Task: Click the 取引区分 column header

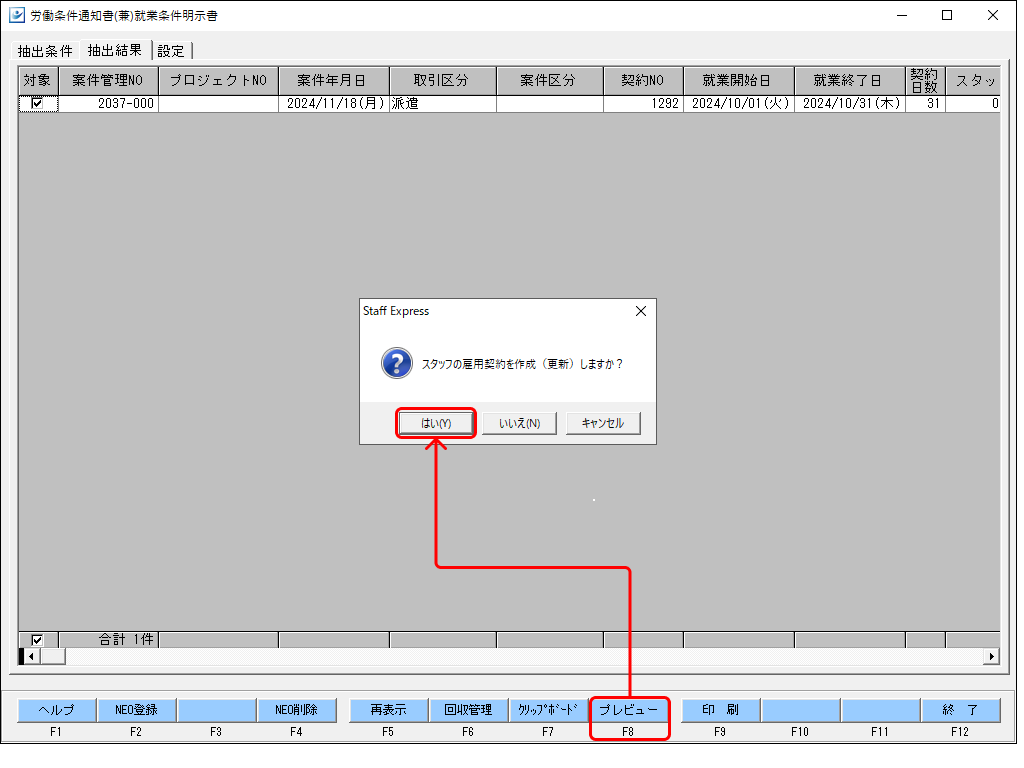Action: (x=443, y=80)
